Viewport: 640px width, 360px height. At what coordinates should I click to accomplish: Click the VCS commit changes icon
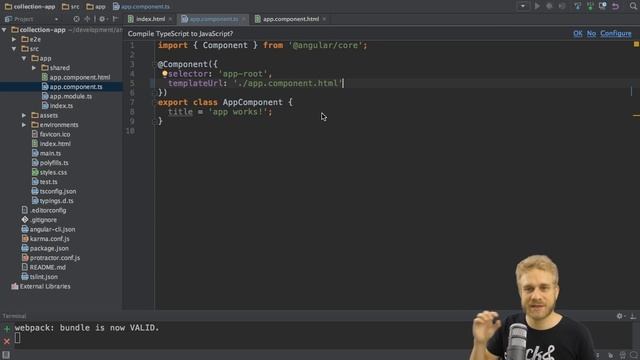pos(590,6)
